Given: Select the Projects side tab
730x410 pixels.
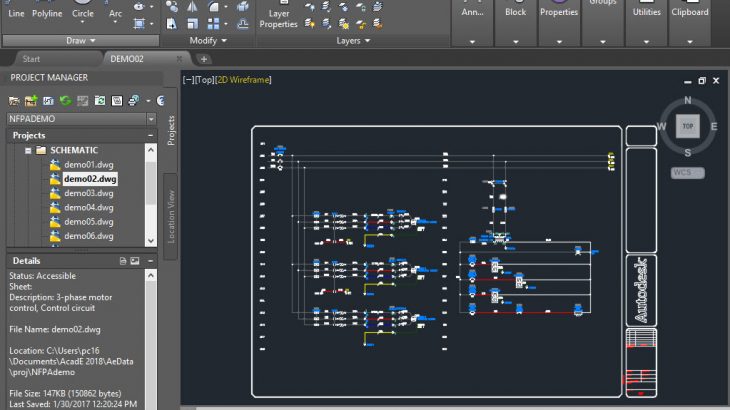Looking at the screenshot, I should pos(171,130).
